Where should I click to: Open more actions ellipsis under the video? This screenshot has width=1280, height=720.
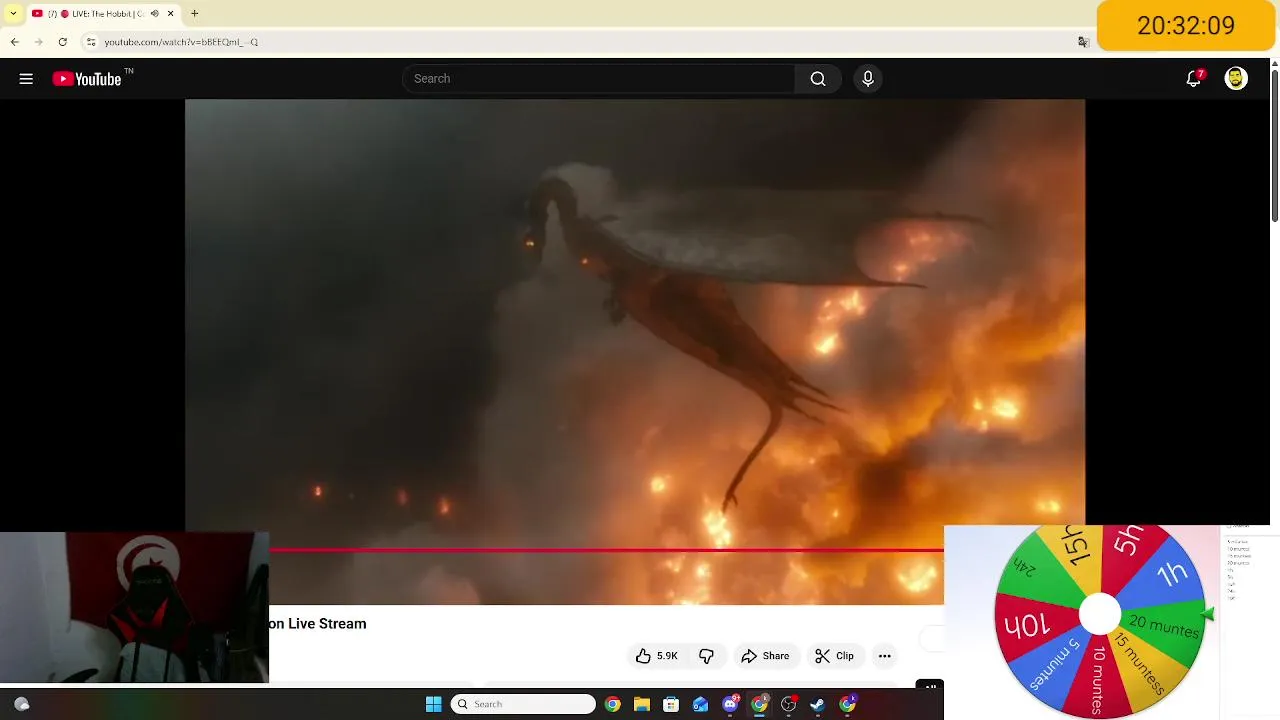(x=884, y=656)
